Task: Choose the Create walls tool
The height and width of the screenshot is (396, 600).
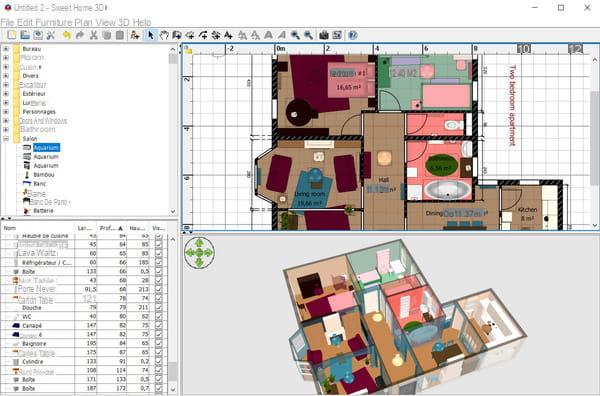Action: point(177,35)
